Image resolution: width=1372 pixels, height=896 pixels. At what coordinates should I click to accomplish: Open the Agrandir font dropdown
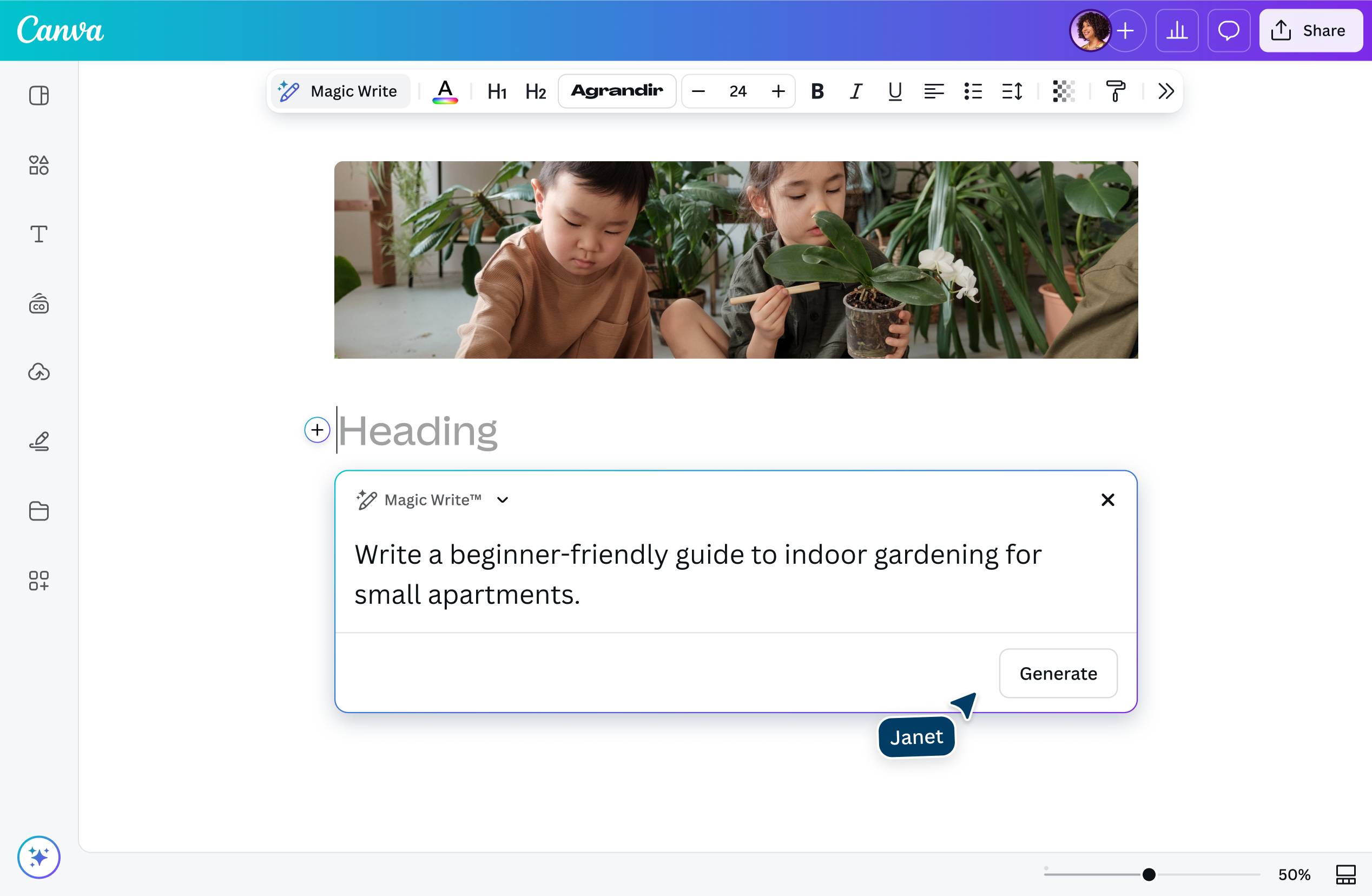617,90
